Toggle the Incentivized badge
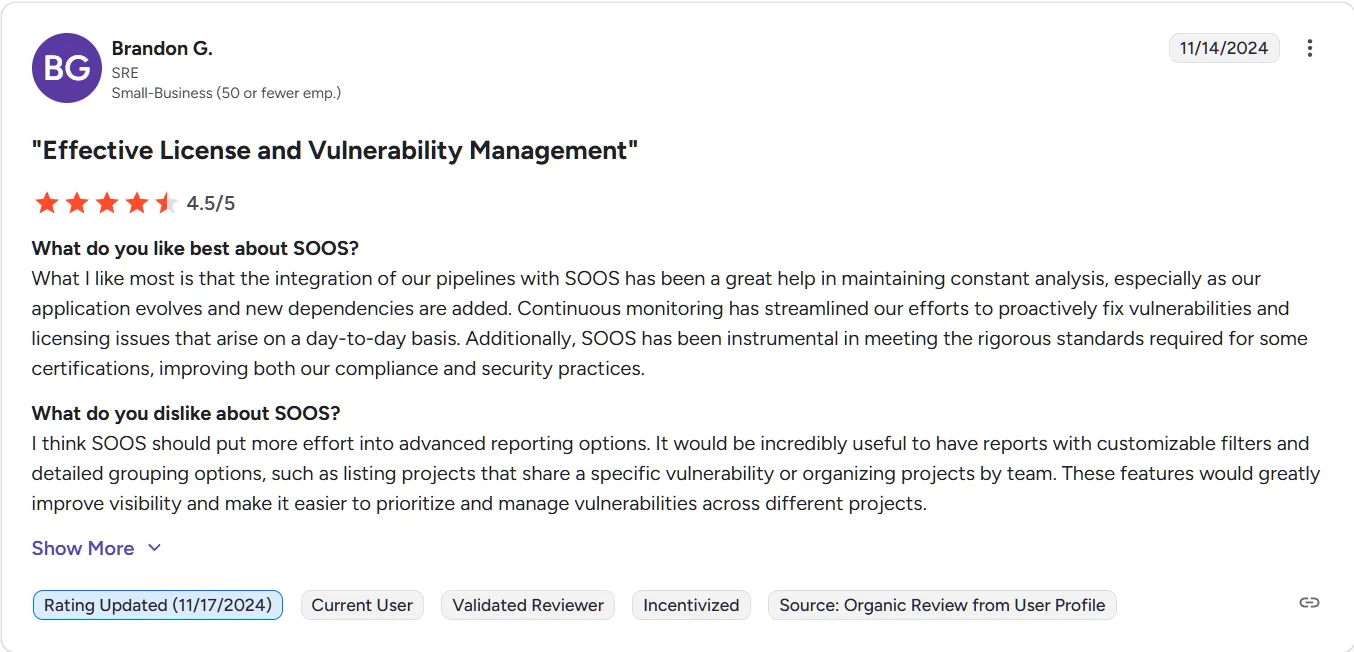This screenshot has height=652, width=1354. coord(691,604)
